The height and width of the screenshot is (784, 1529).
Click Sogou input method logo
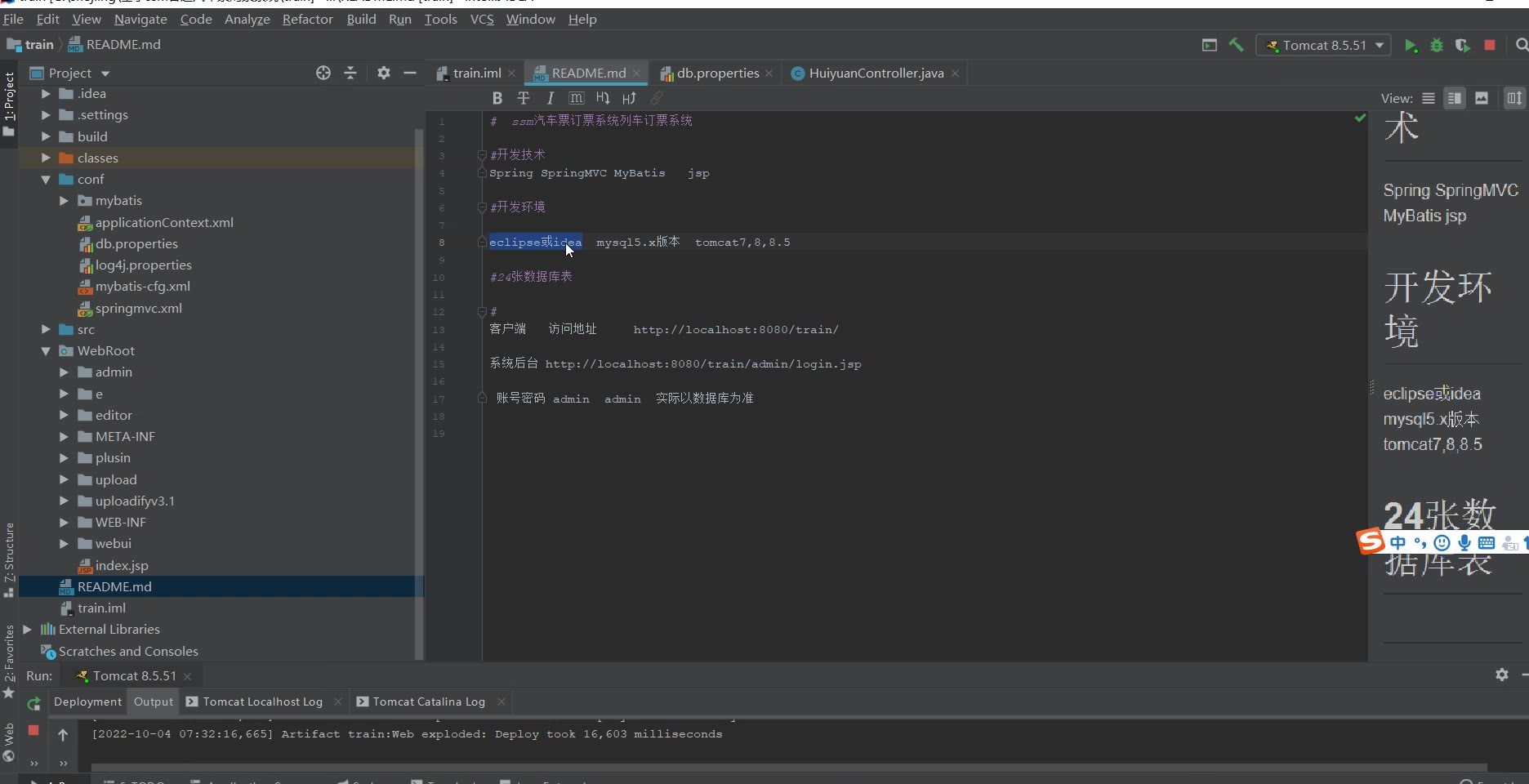click(1371, 541)
